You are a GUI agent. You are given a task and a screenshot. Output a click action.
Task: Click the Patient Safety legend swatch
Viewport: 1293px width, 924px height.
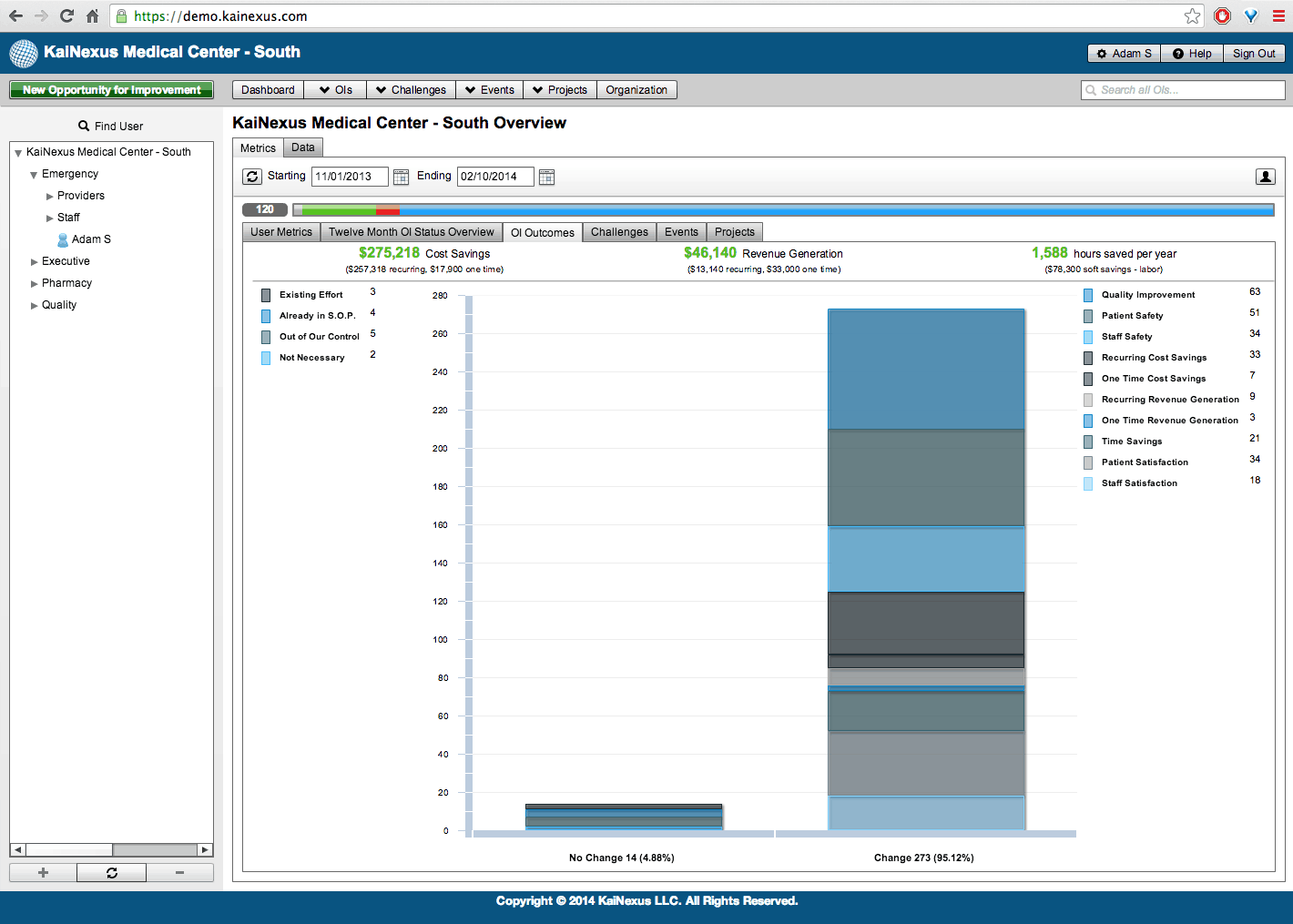[1088, 316]
